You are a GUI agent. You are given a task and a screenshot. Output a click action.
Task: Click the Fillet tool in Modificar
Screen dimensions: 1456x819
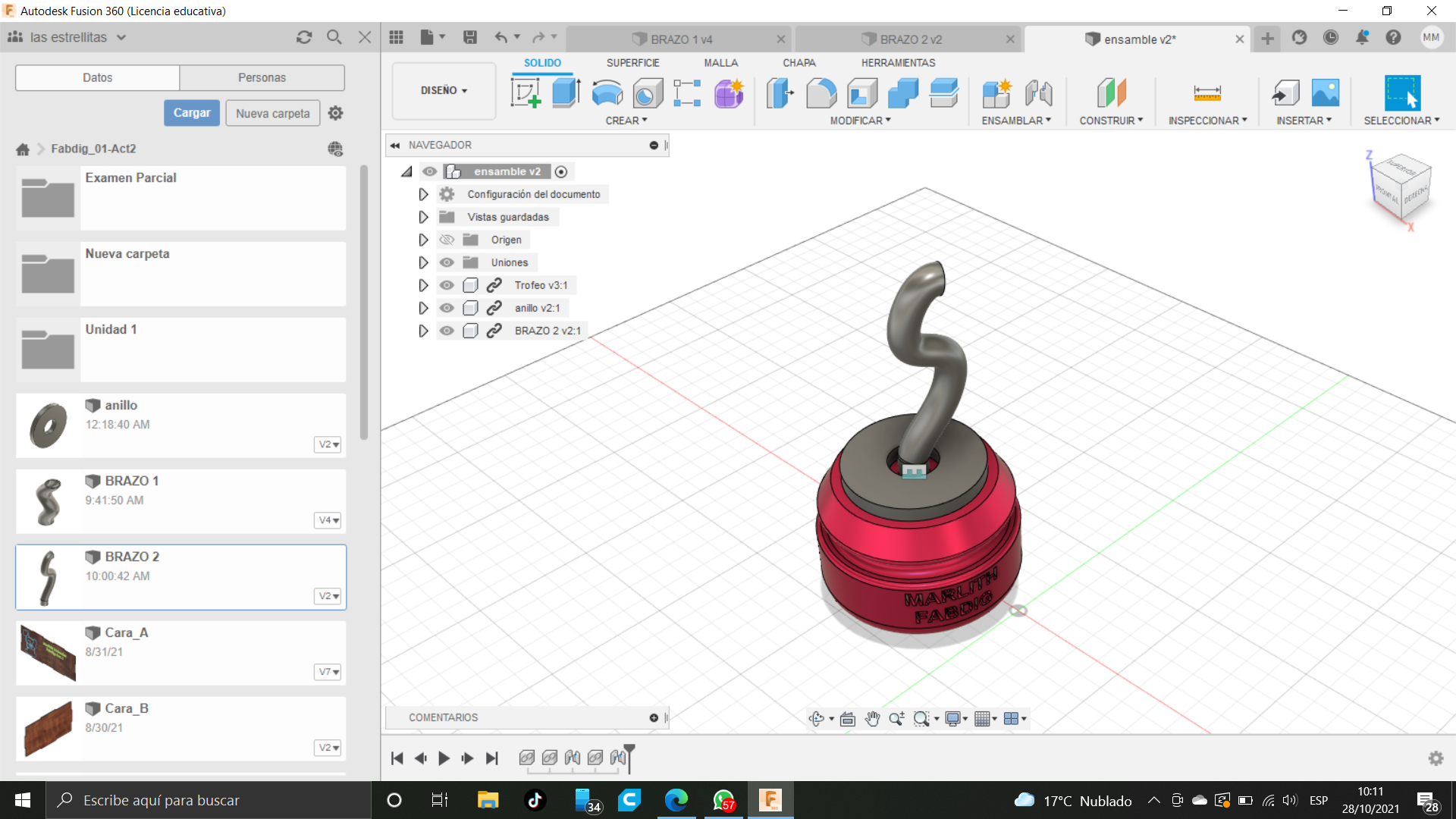pyautogui.click(x=821, y=93)
